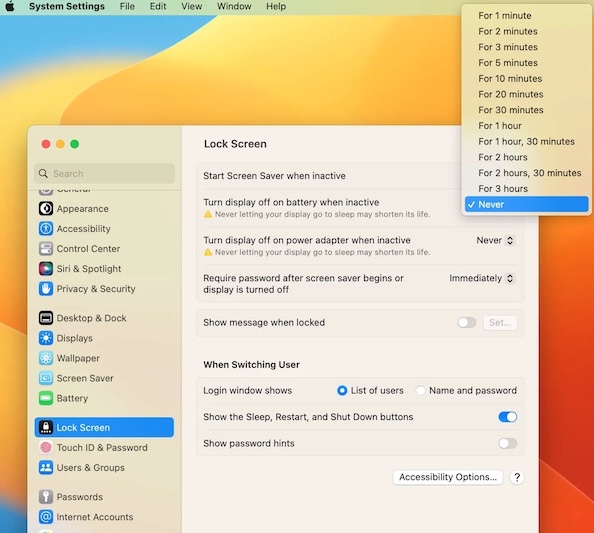Click the Siri & Spotlight icon
The height and width of the screenshot is (533, 594).
click(46, 269)
